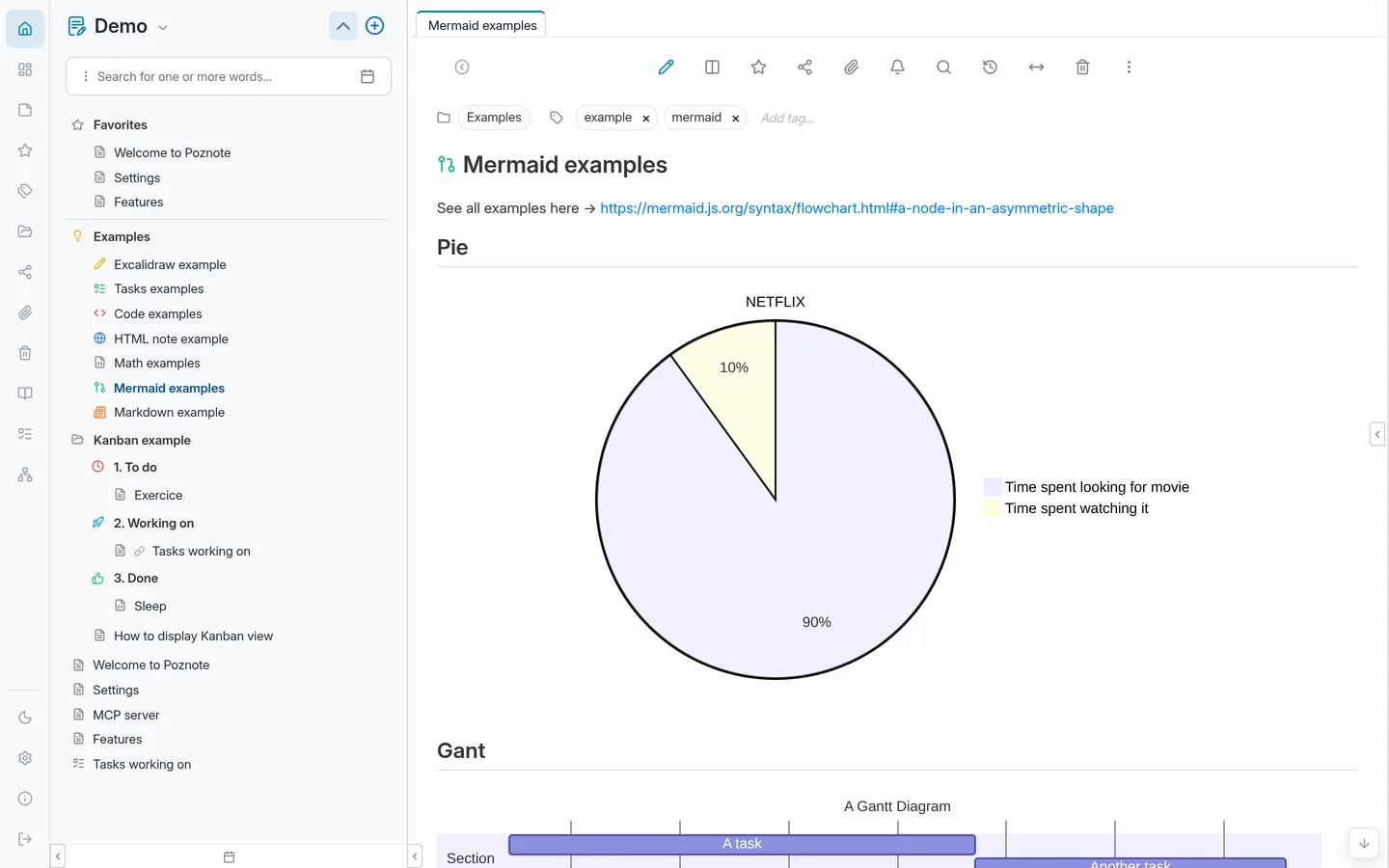This screenshot has height=868, width=1389.
Task: Toggle dark mode moon icon
Action: [x=25, y=718]
